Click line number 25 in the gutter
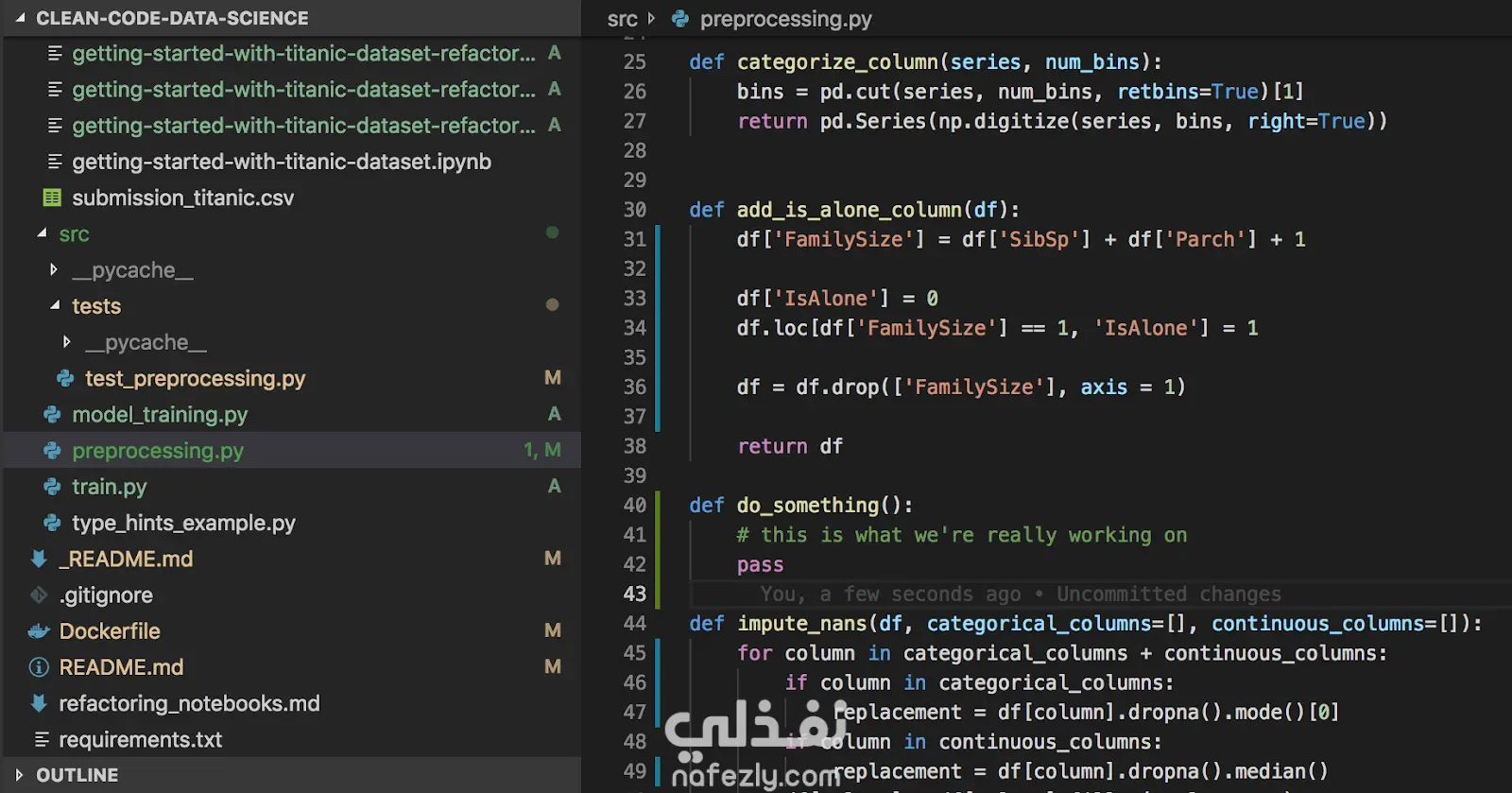The image size is (1512, 793). click(635, 61)
